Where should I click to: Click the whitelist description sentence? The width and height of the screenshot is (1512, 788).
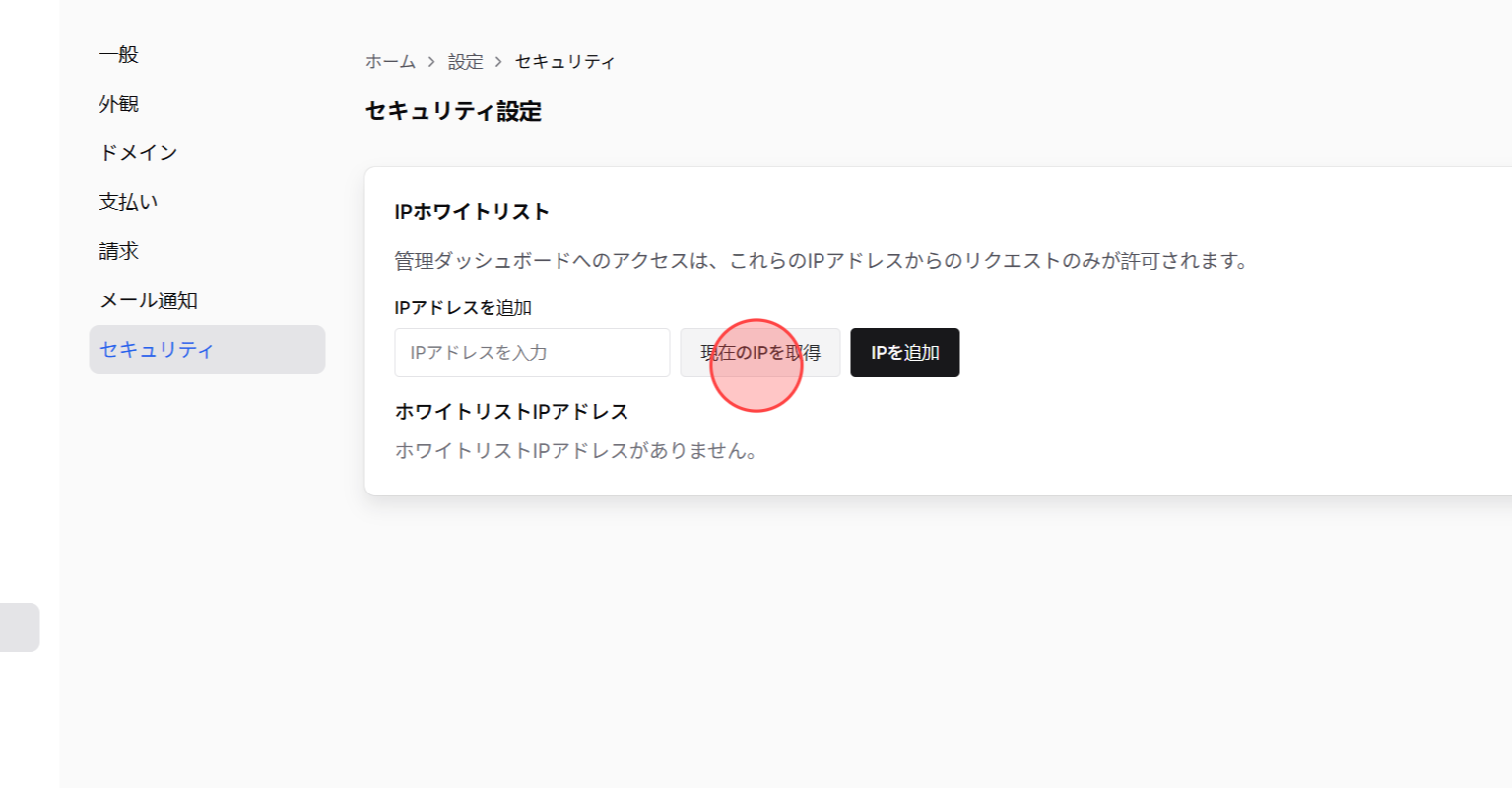pyautogui.click(x=818, y=261)
